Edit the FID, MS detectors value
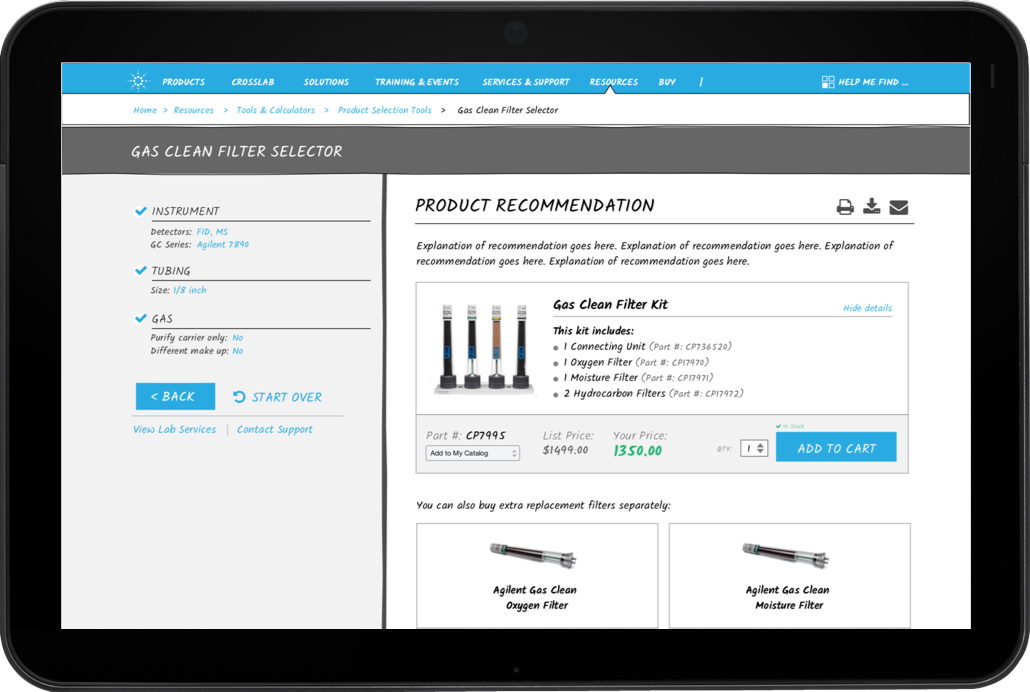 [x=212, y=232]
